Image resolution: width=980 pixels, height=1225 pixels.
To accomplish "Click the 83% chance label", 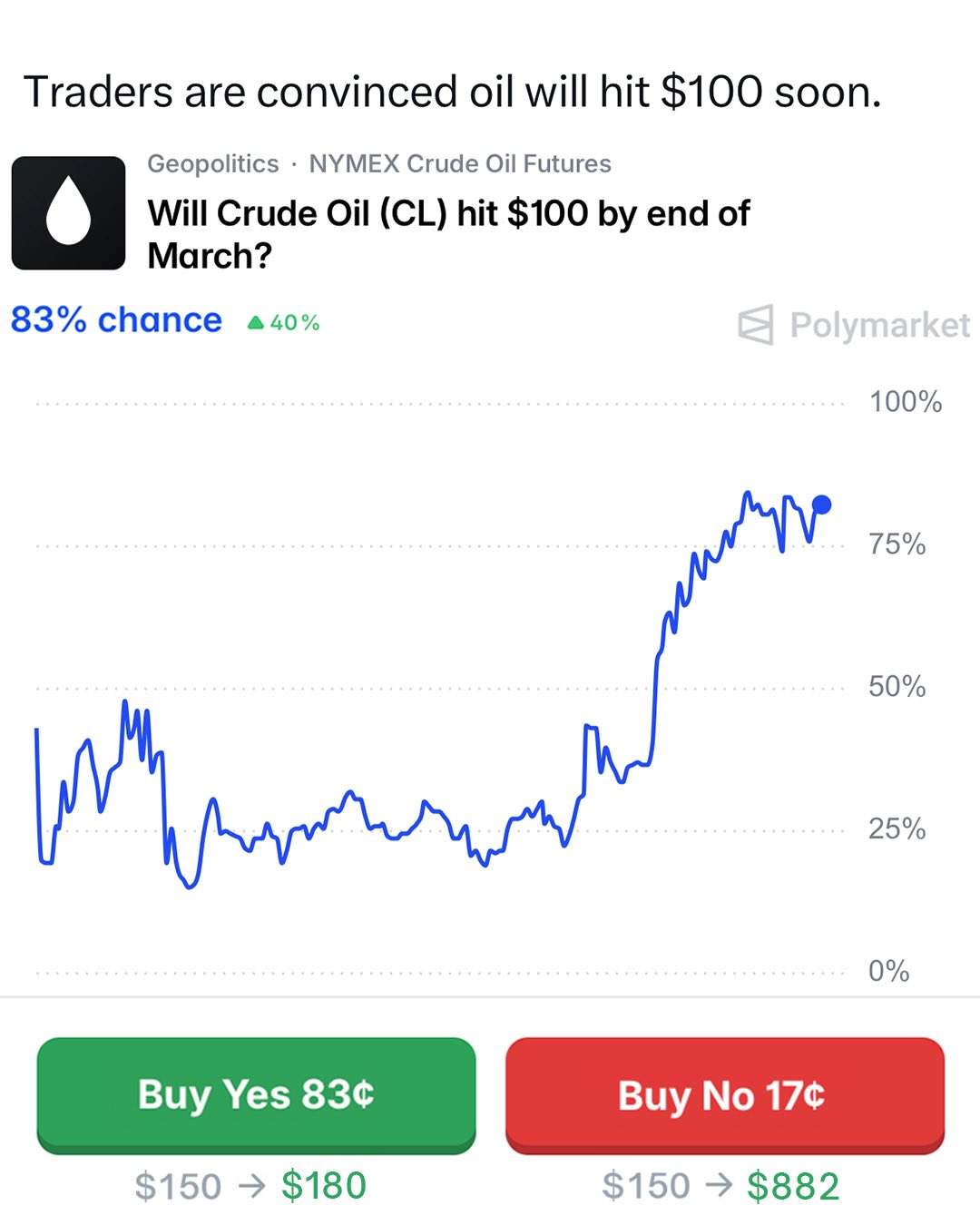I will tap(116, 320).
